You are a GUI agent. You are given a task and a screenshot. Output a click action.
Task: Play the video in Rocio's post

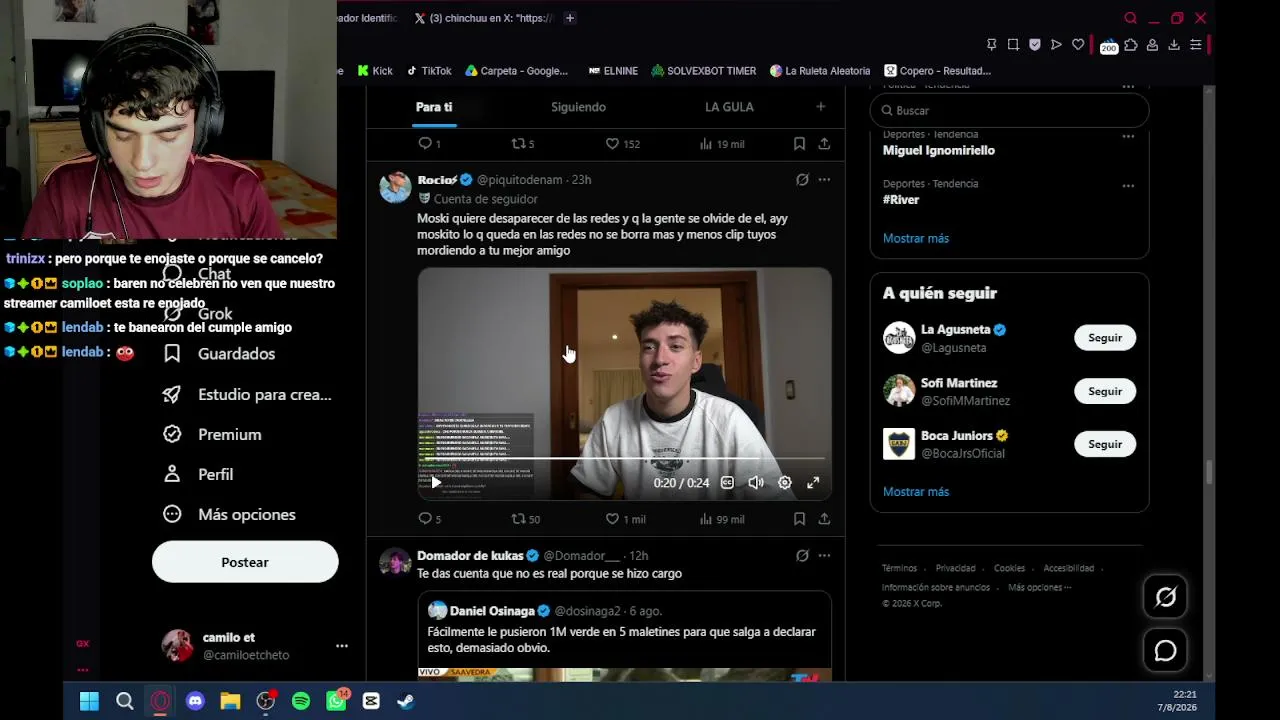click(436, 483)
